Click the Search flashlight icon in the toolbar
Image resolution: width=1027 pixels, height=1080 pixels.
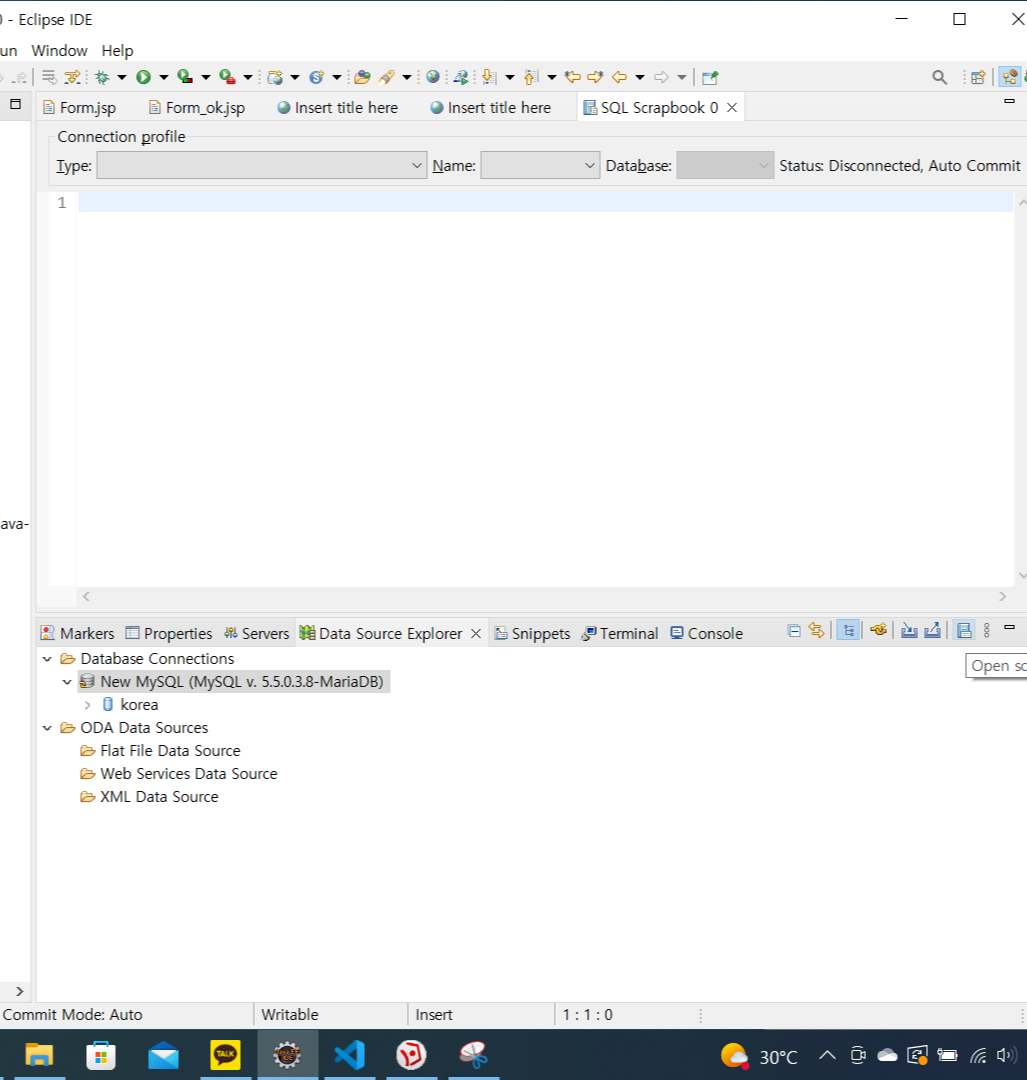tap(387, 77)
